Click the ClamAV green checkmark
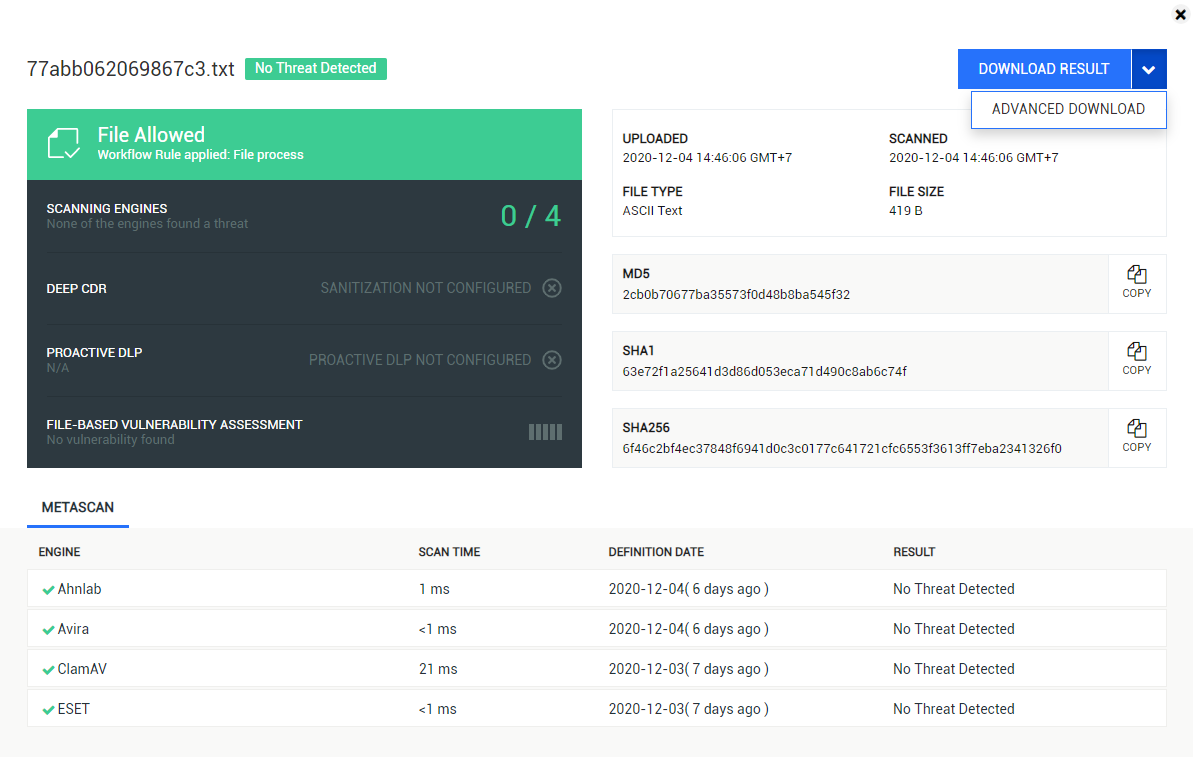Viewport: 1193px width, 757px height. click(48, 670)
